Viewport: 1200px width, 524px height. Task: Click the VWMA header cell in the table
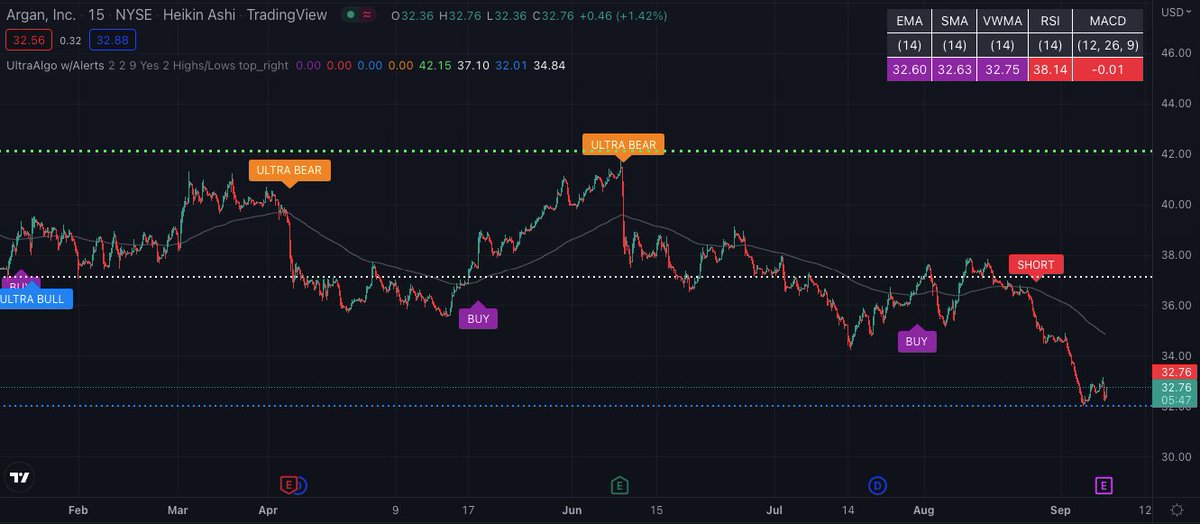point(1003,20)
